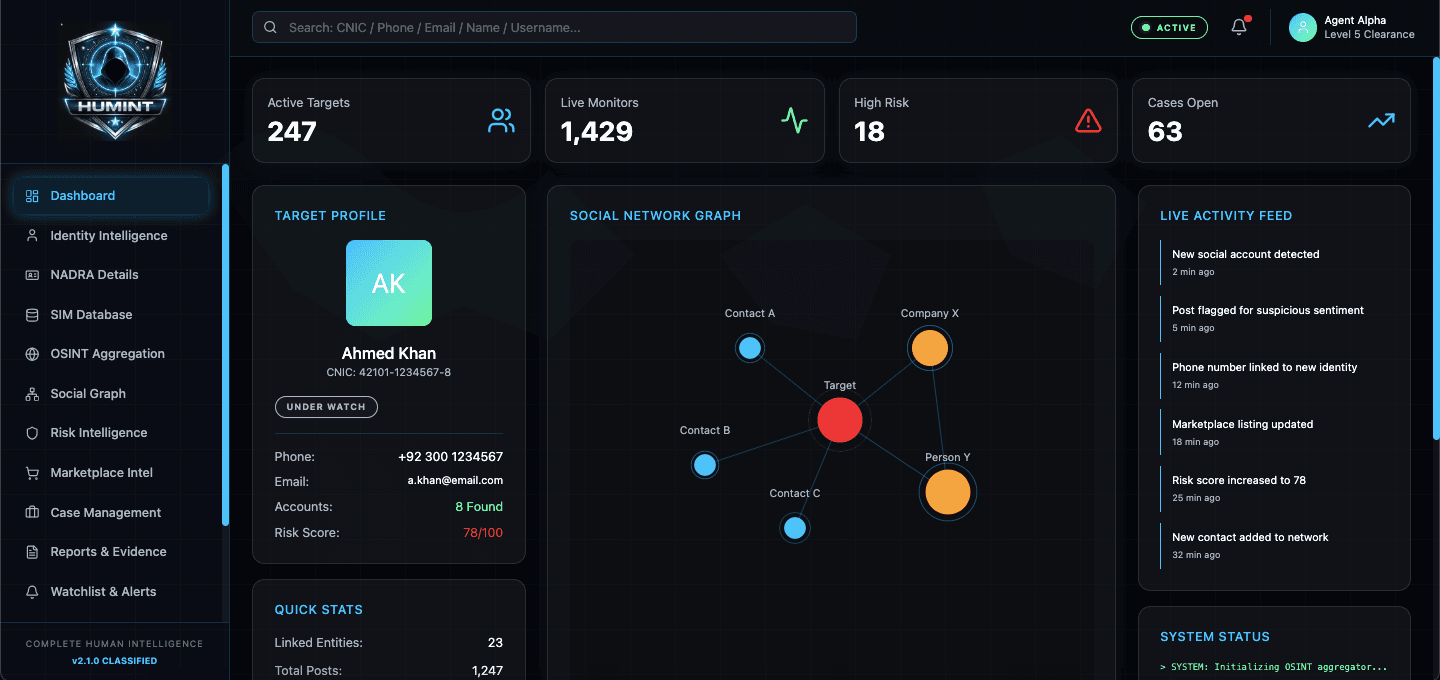The image size is (1440, 680).
Task: Navigate to OSINT Aggregation
Action: click(x=111, y=354)
